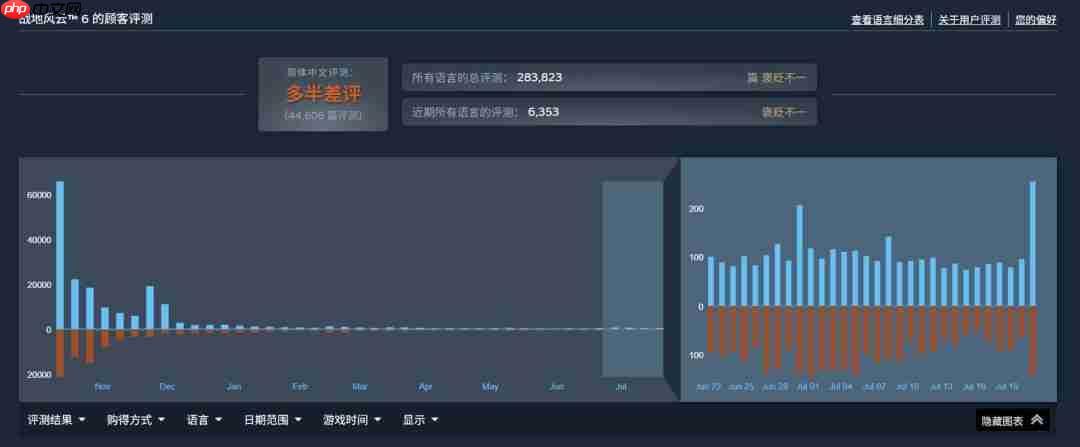Click the Jan label on the overview axis
Screen dimensions: 1080x447
click(x=233, y=387)
